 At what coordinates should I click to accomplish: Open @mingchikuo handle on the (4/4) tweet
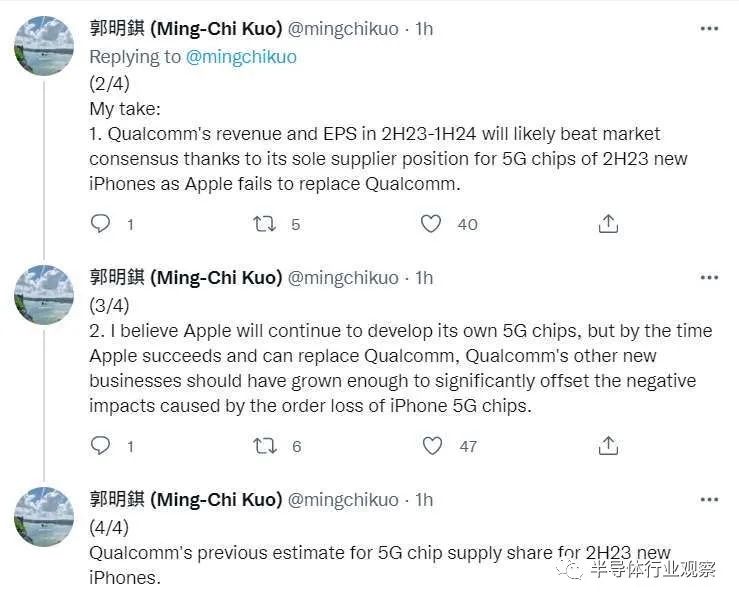(343, 500)
